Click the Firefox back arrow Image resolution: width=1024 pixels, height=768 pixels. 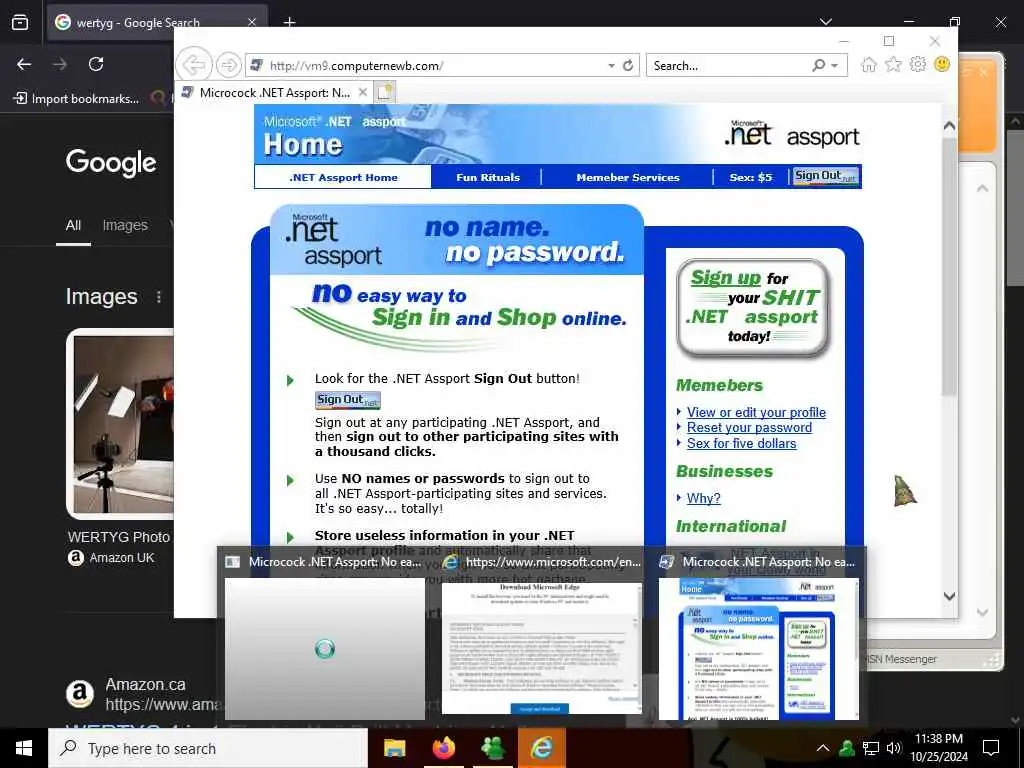pos(24,64)
